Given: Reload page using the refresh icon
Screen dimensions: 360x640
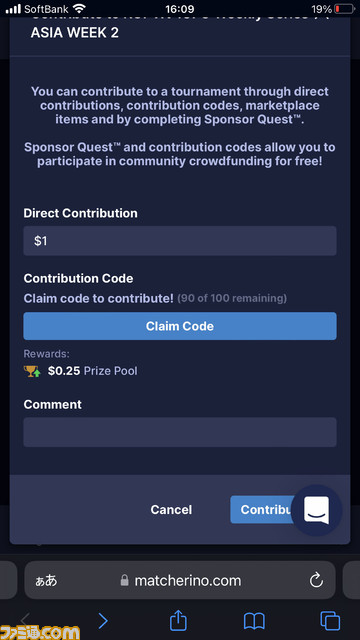Looking at the screenshot, I should point(316,580).
